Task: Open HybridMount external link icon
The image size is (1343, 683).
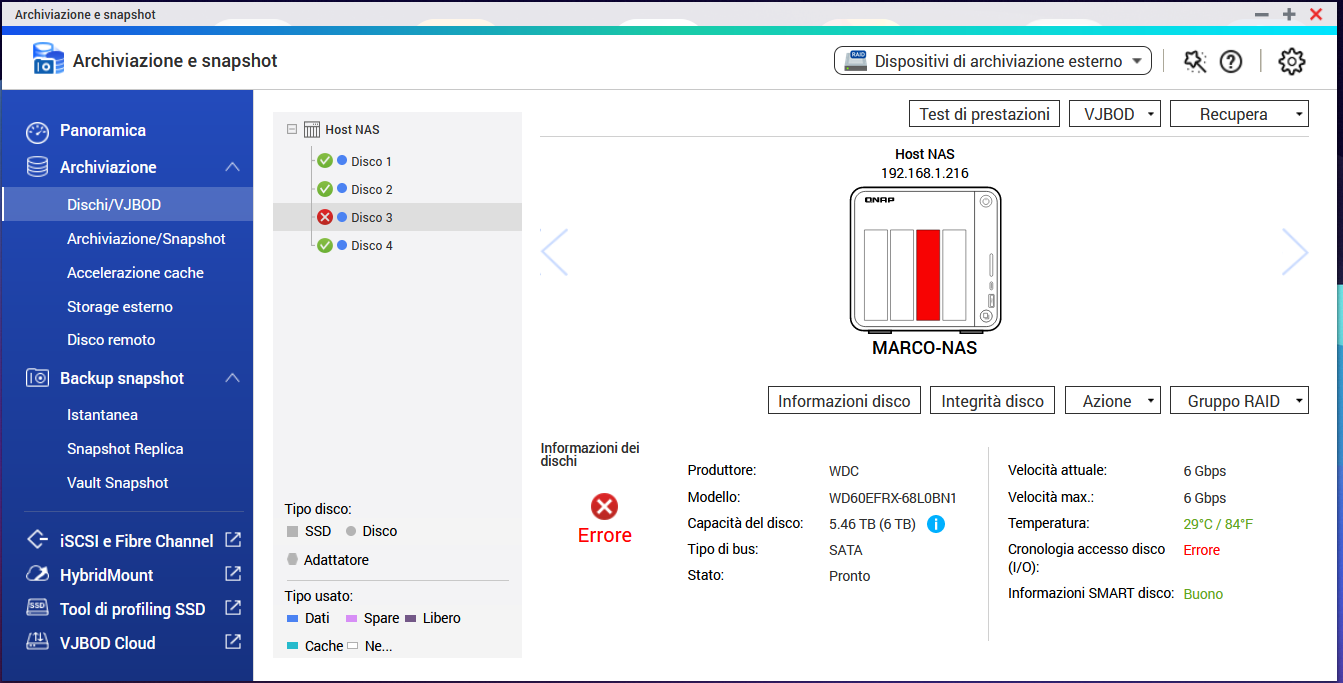Action: [x=233, y=574]
